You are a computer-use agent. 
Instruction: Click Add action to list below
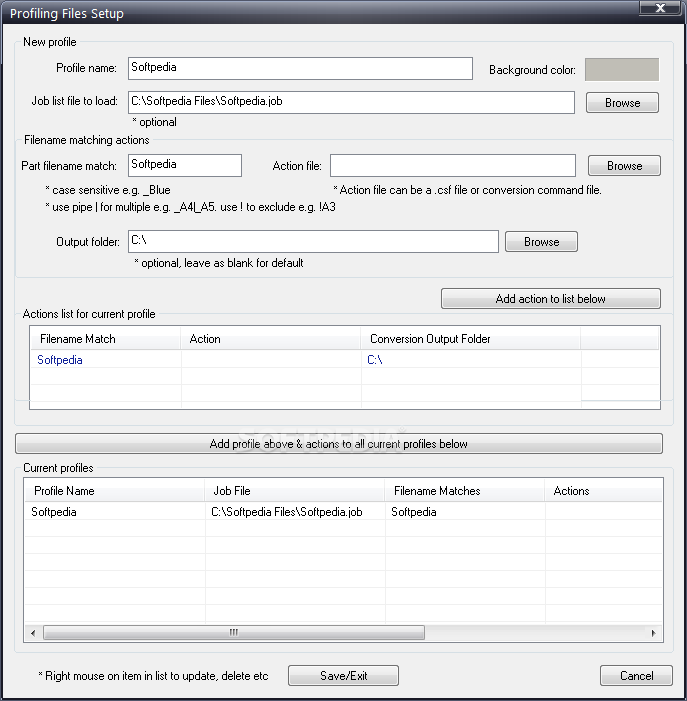click(551, 299)
